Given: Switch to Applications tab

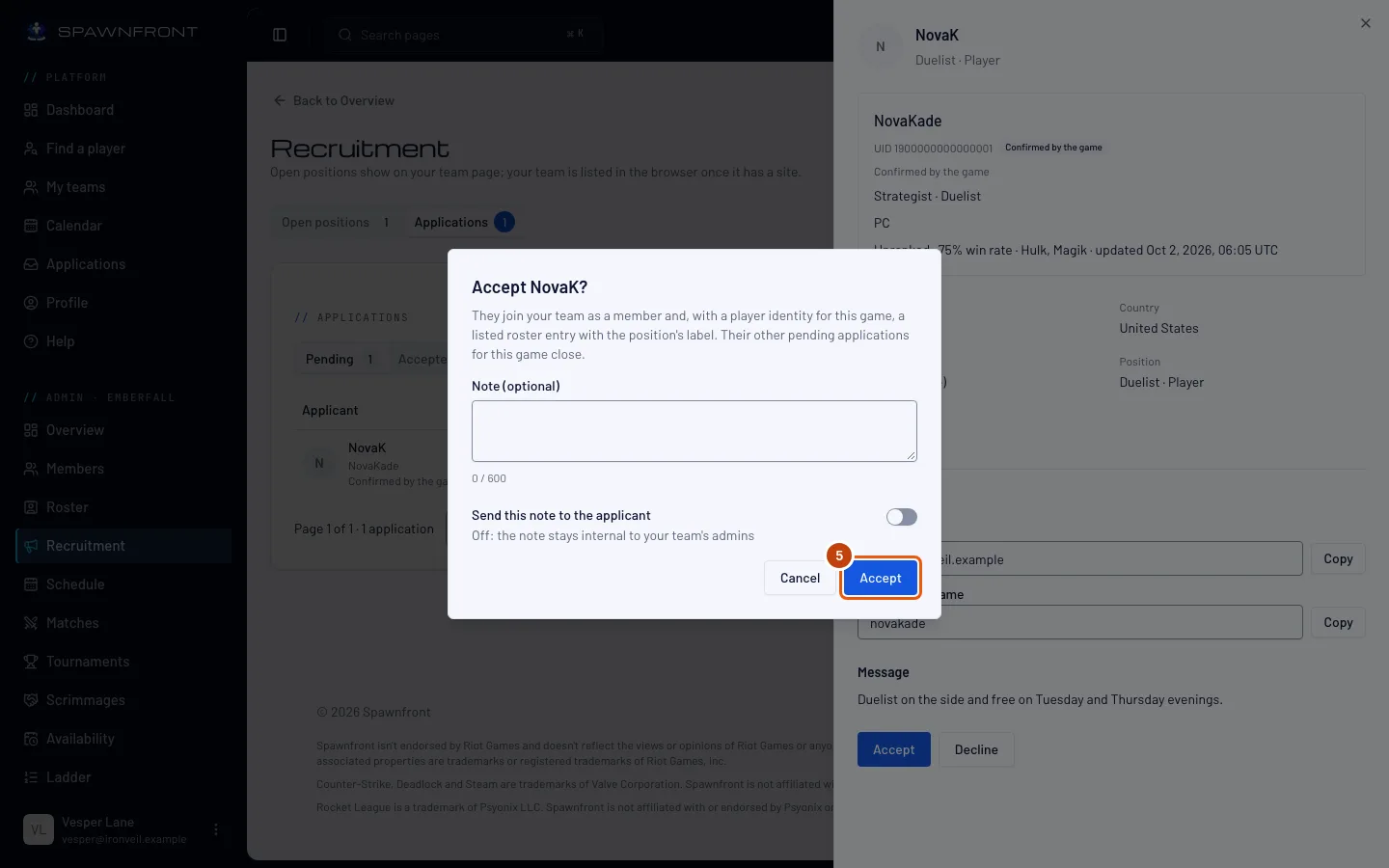Looking at the screenshot, I should coord(464,222).
